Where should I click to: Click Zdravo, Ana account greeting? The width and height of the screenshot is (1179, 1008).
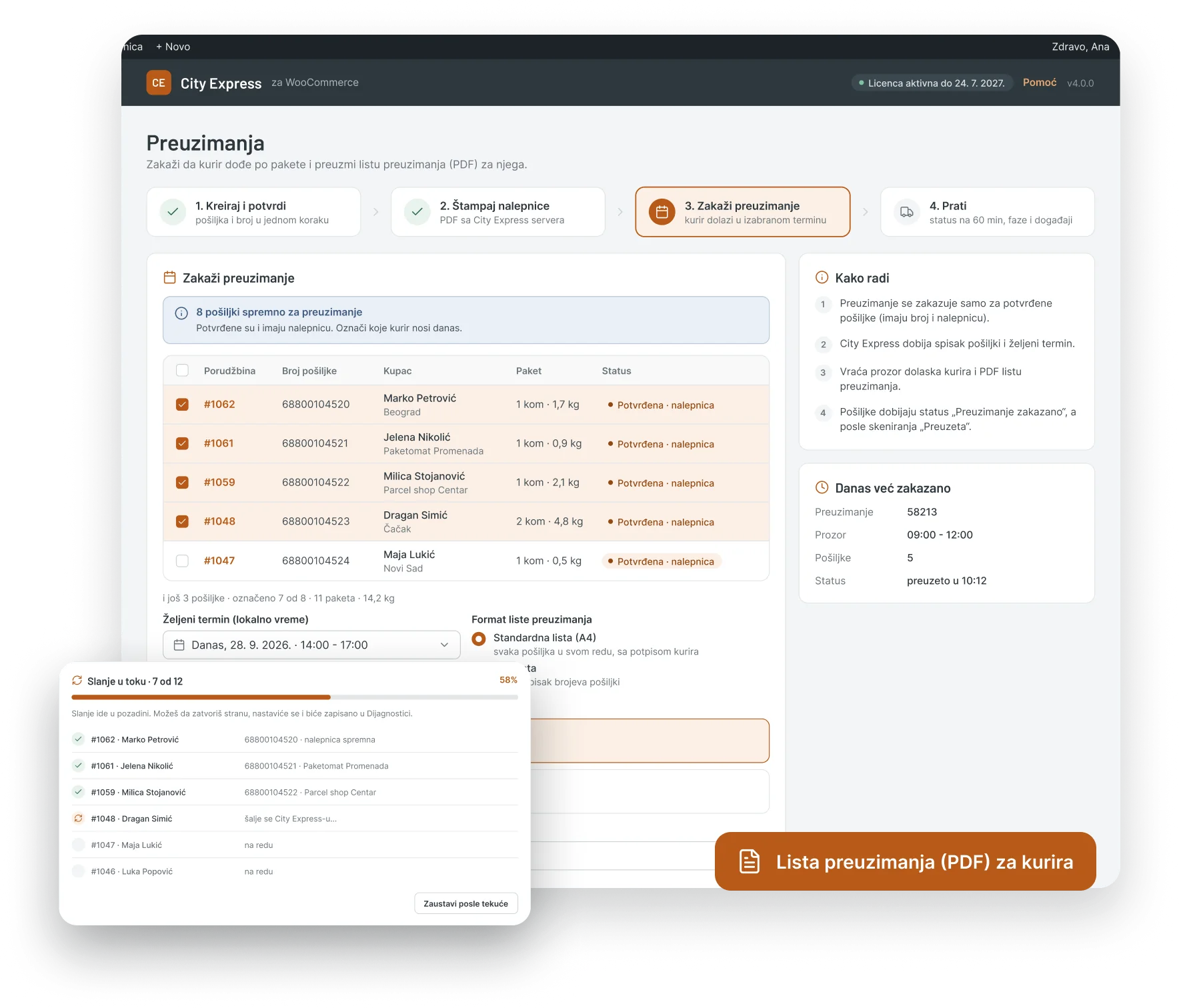click(1080, 47)
